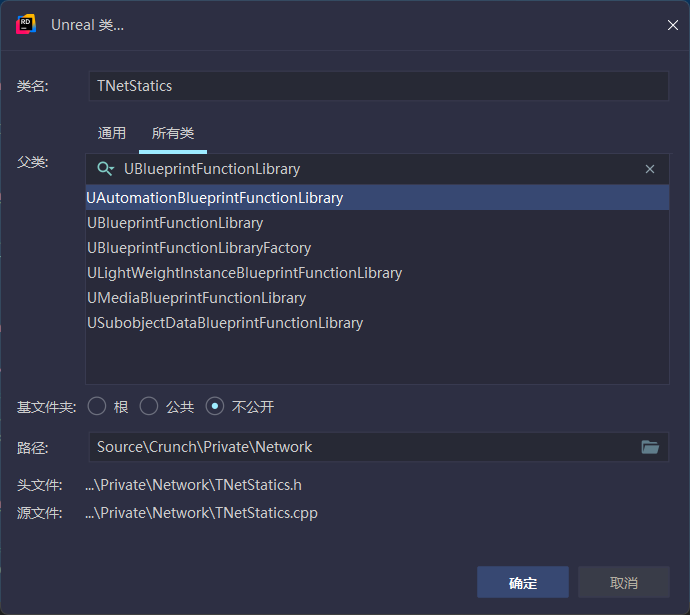Select UAutomationBlueprintFunctionLibrary in the list
690x615 pixels.
(x=378, y=198)
